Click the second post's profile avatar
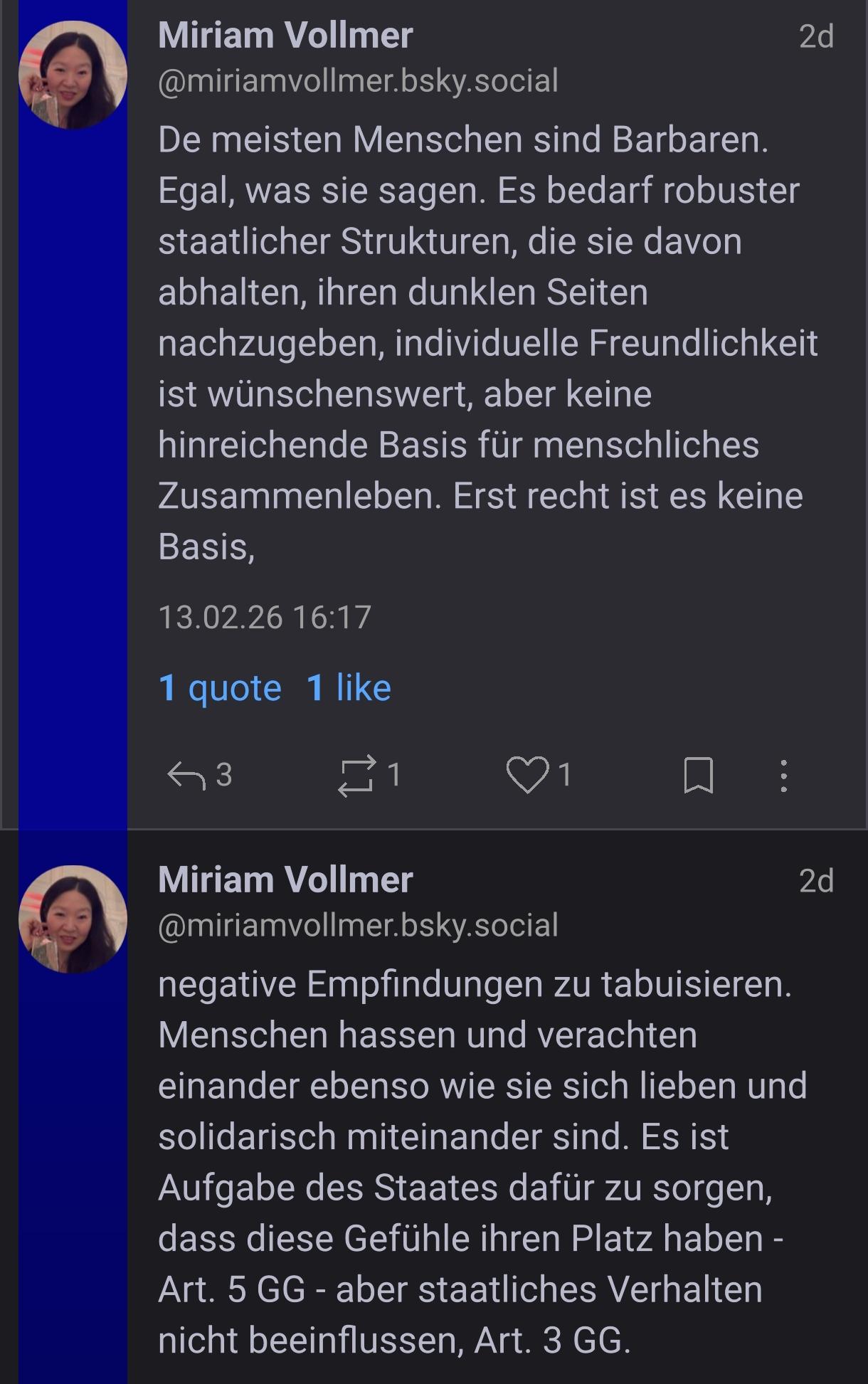This screenshot has width=868, height=1384. (73, 919)
